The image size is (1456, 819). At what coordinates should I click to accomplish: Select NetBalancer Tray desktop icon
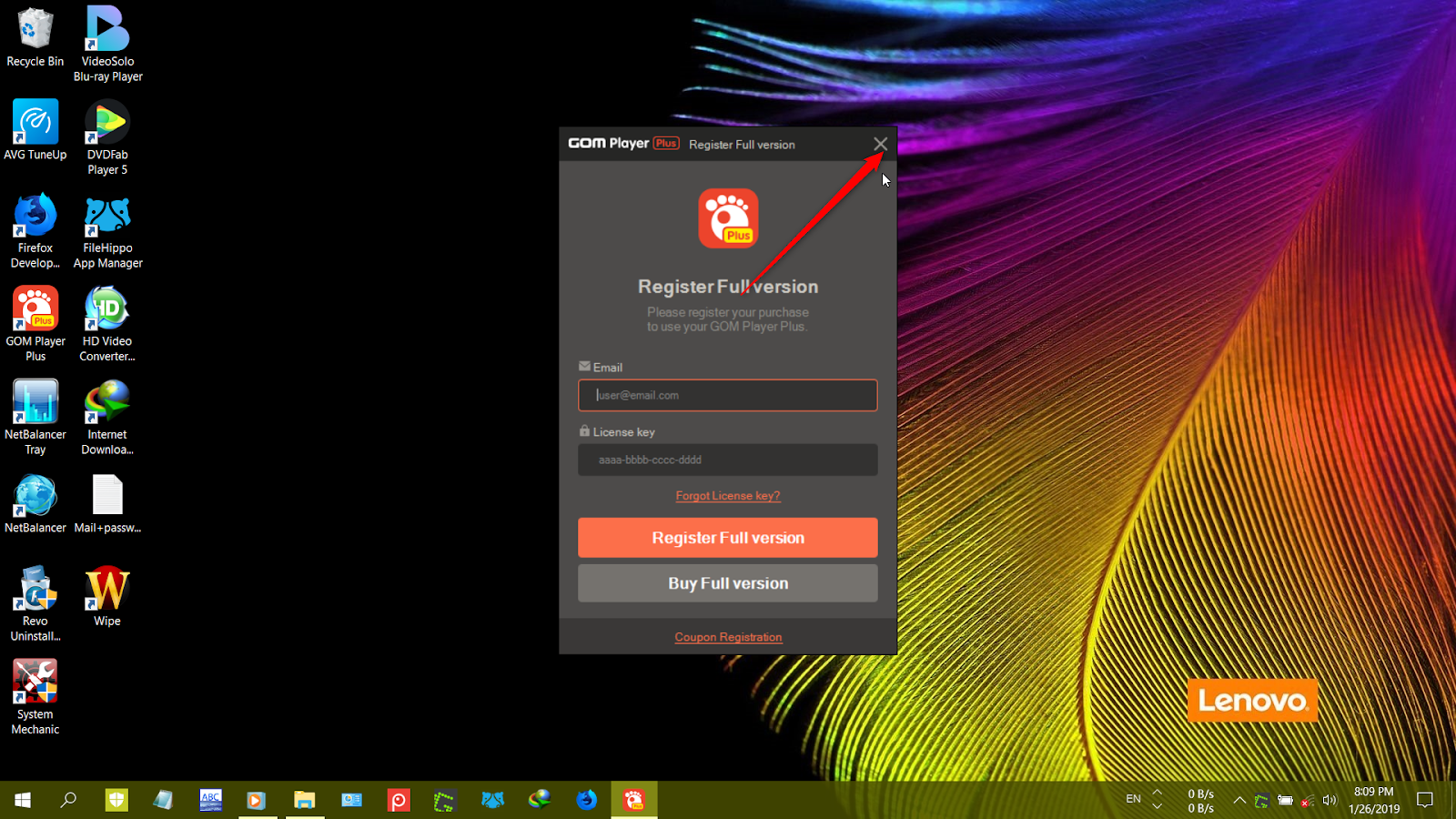pyautogui.click(x=35, y=417)
